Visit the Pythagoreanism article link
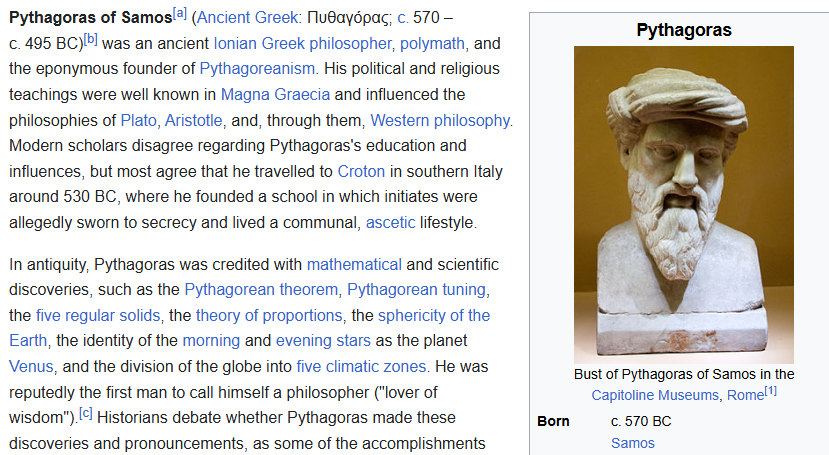The width and height of the screenshot is (829, 455). pyautogui.click(x=257, y=69)
